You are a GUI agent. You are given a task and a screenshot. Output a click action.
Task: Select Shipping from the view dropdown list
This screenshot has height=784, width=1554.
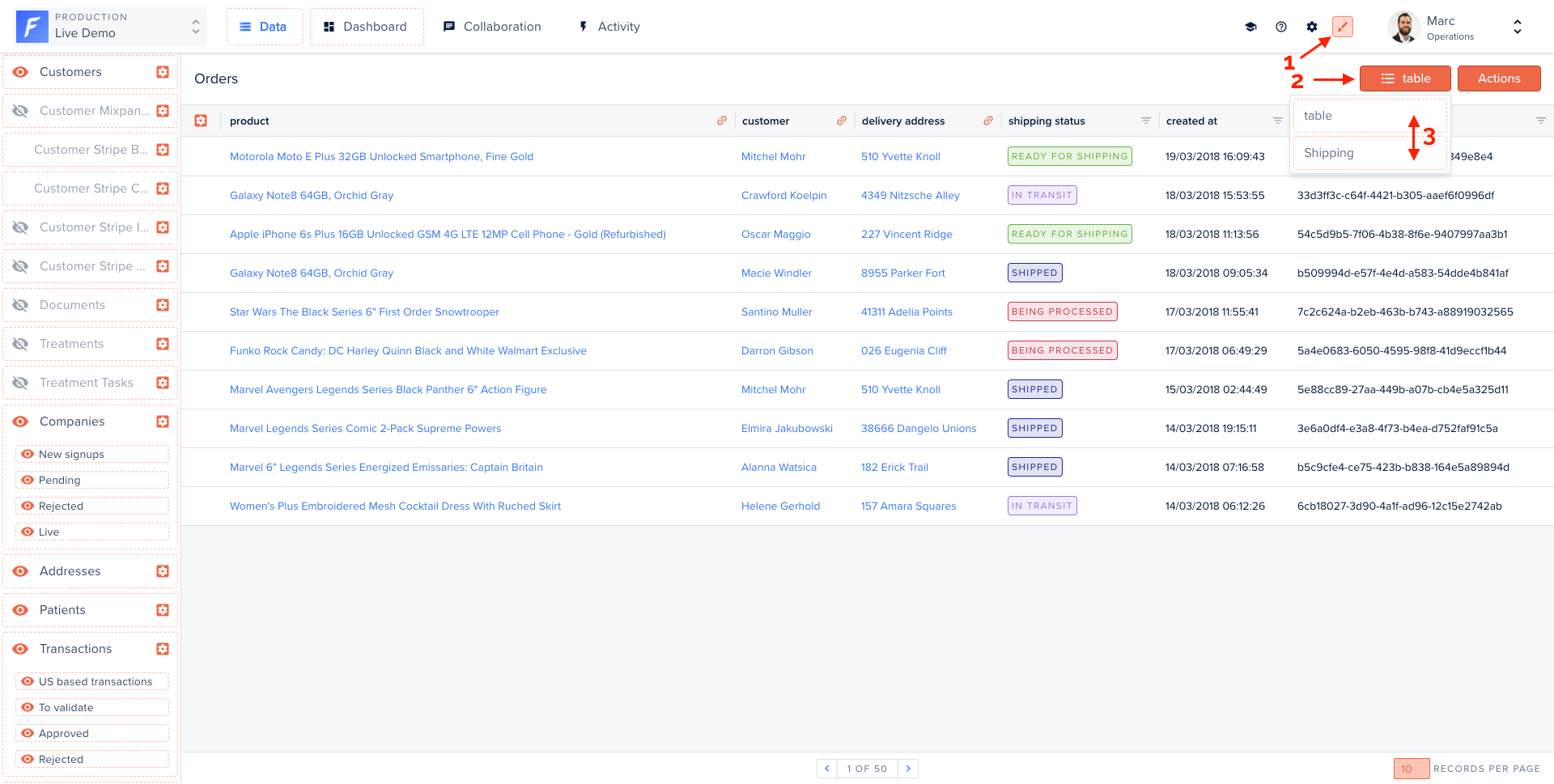1328,153
